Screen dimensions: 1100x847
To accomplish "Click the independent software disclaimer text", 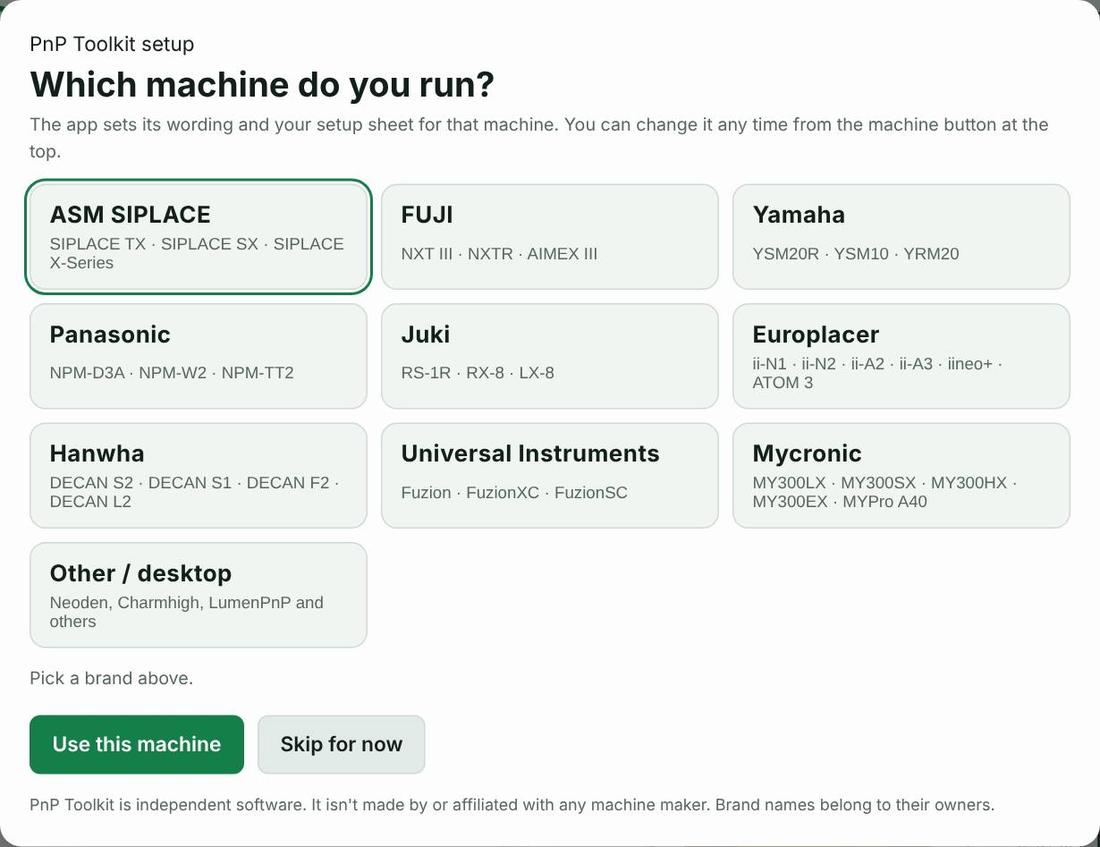I will [x=512, y=805].
